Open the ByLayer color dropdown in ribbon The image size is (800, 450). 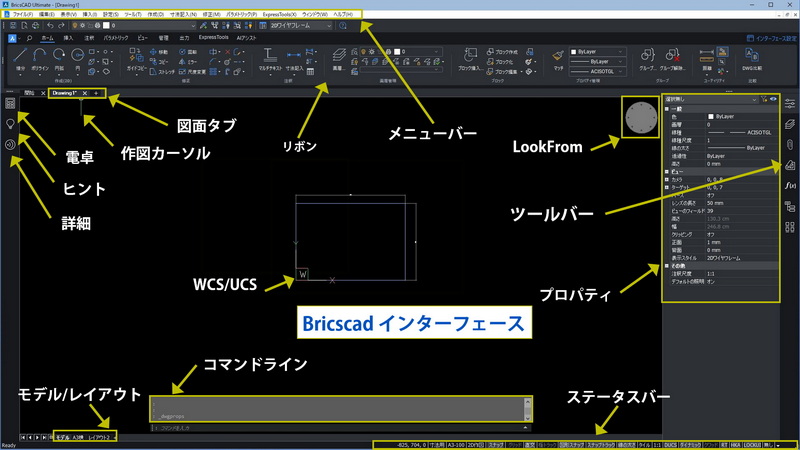(x=596, y=52)
